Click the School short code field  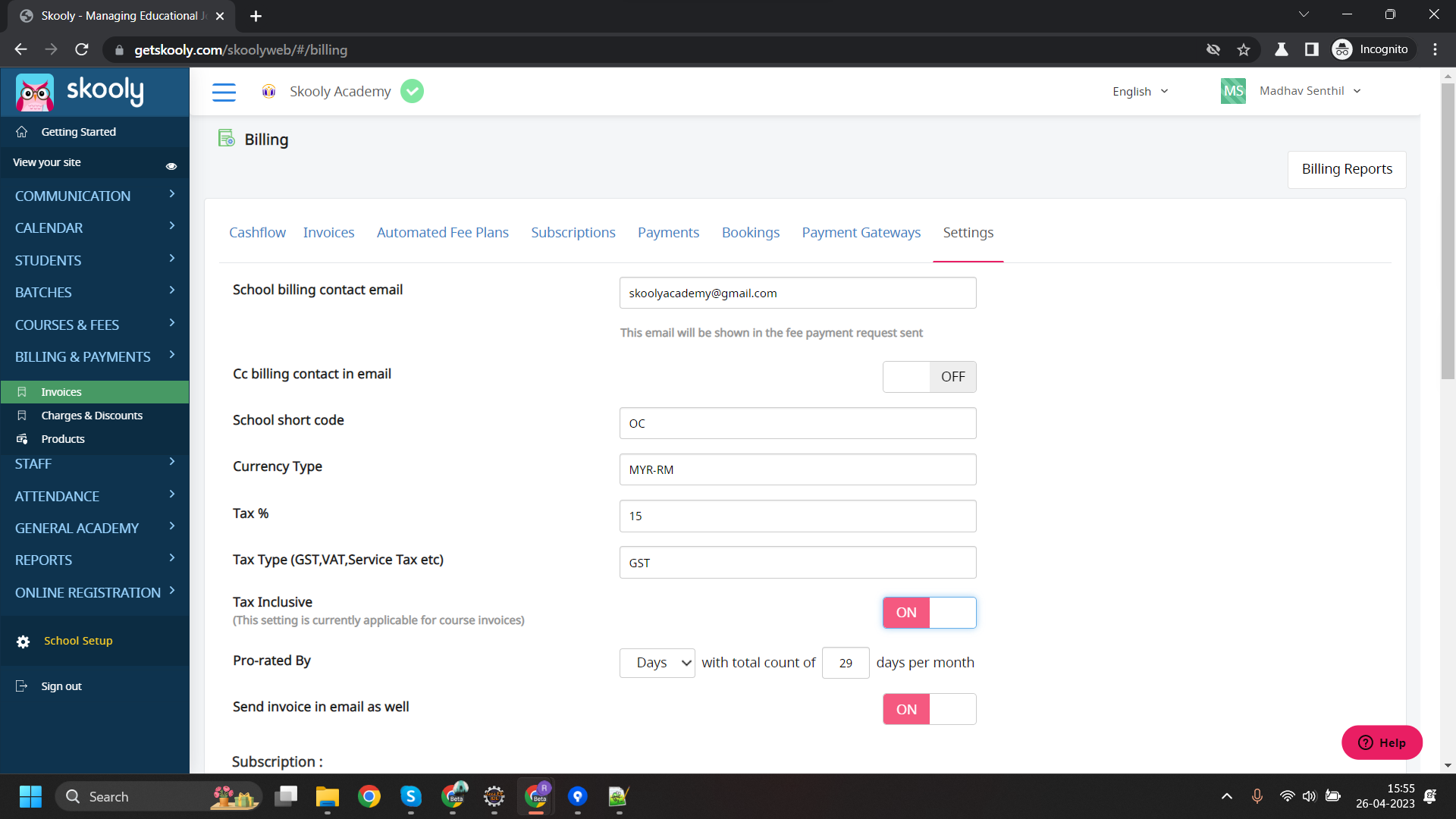[798, 423]
